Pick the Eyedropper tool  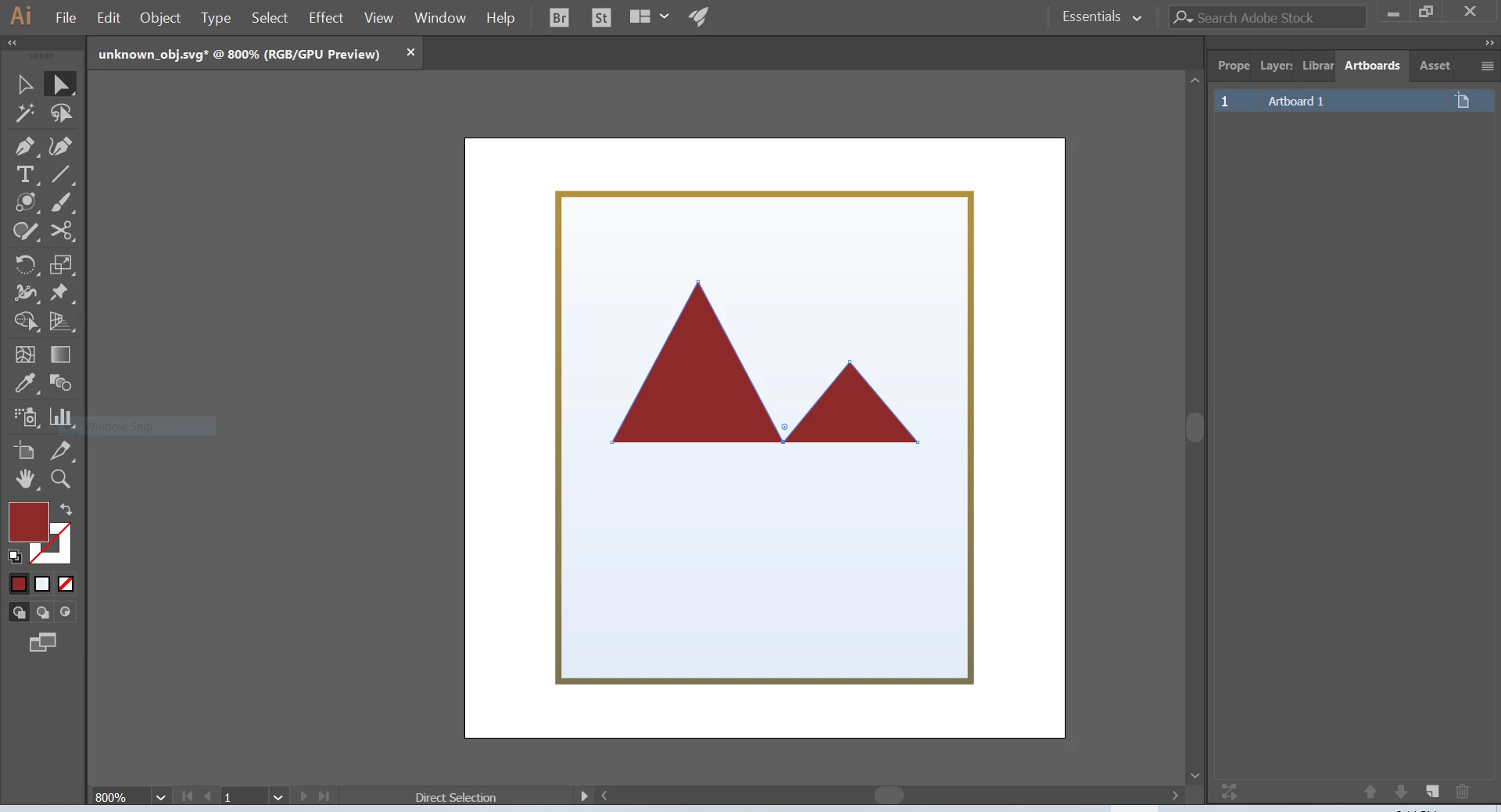point(25,383)
